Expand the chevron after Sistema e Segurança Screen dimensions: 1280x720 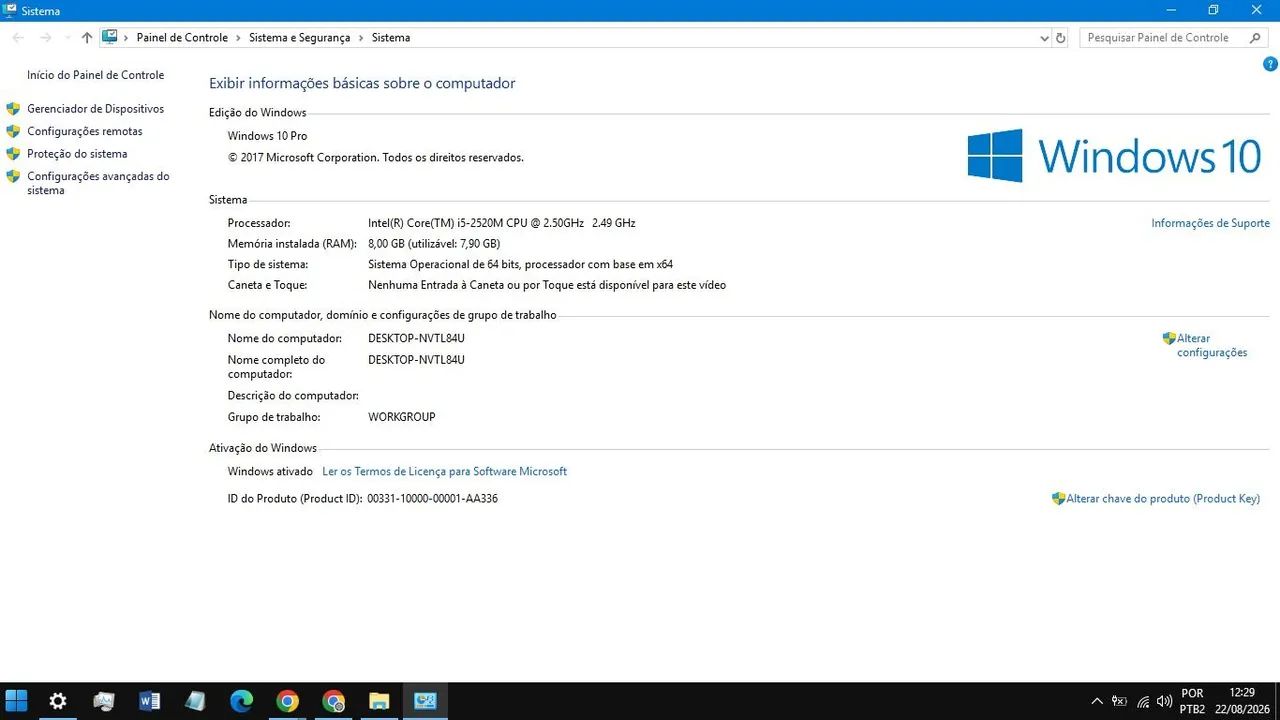(x=361, y=37)
